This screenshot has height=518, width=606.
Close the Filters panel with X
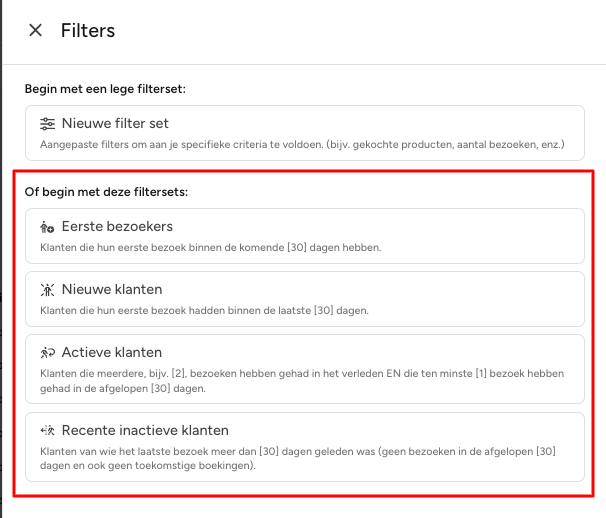point(35,30)
